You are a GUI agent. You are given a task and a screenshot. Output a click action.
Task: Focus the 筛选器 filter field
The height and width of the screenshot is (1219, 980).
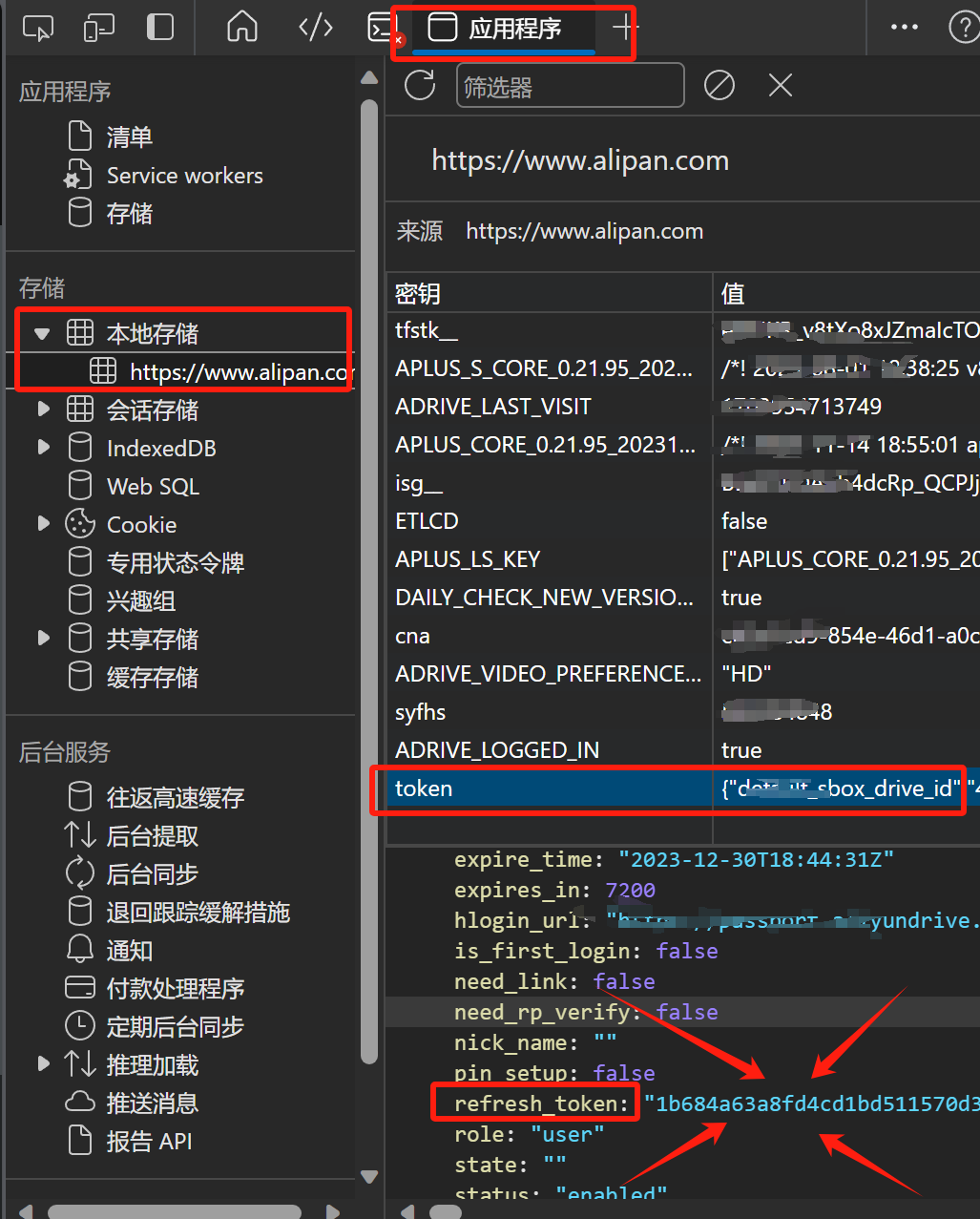tap(571, 86)
